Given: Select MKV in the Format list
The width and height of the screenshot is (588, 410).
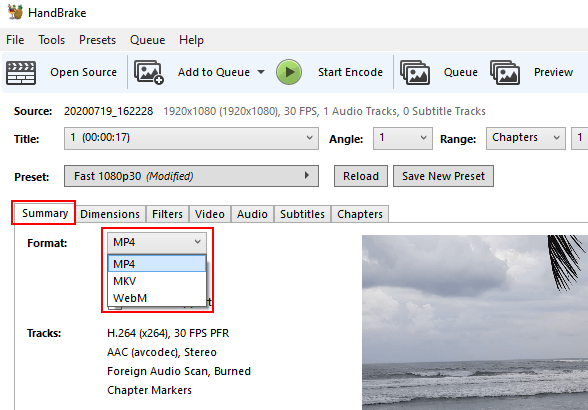Looking at the screenshot, I should pos(157,281).
